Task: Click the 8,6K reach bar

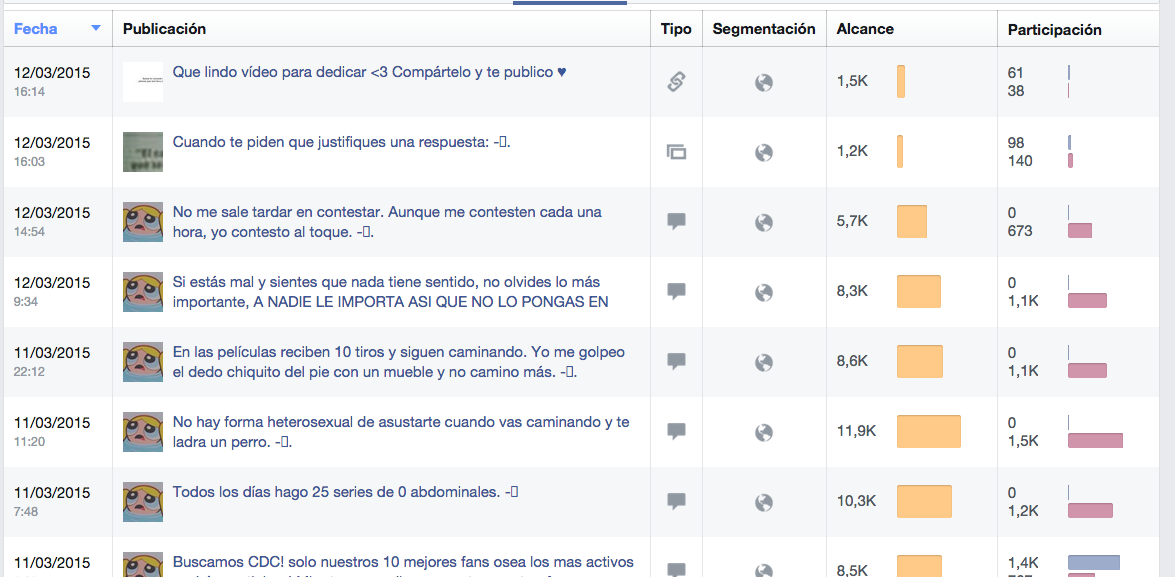Action: coord(919,362)
